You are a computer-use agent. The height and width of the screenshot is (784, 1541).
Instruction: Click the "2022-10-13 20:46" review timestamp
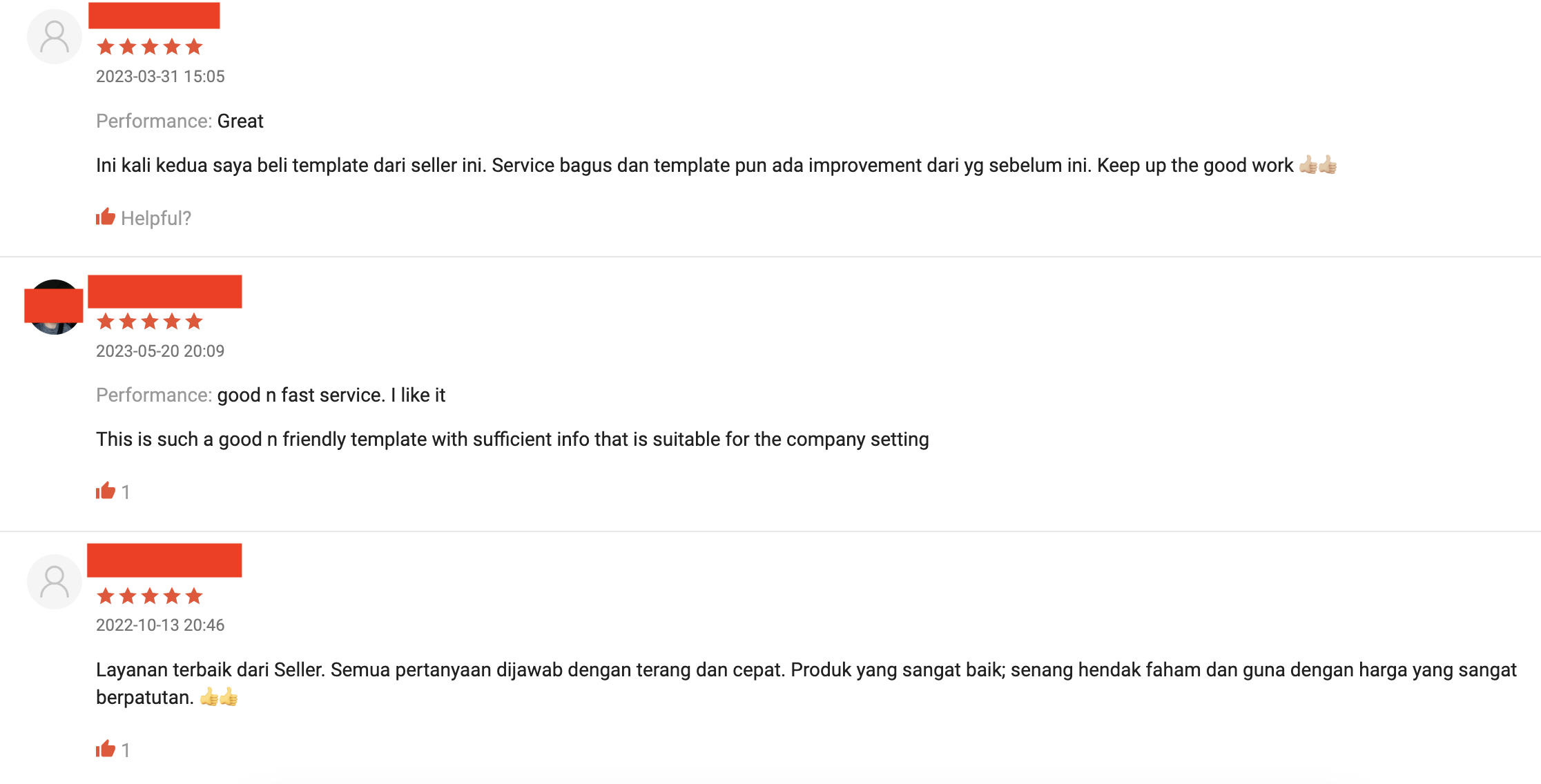pos(160,625)
